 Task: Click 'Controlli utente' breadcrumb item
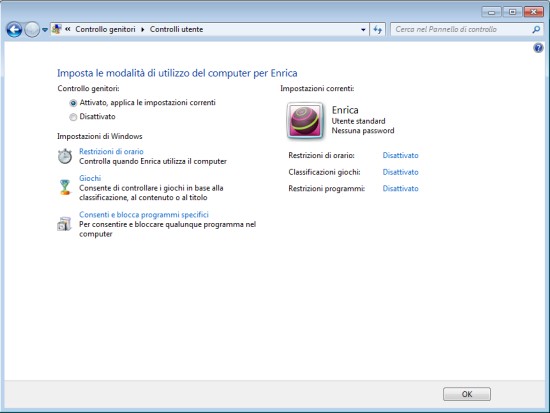click(176, 29)
